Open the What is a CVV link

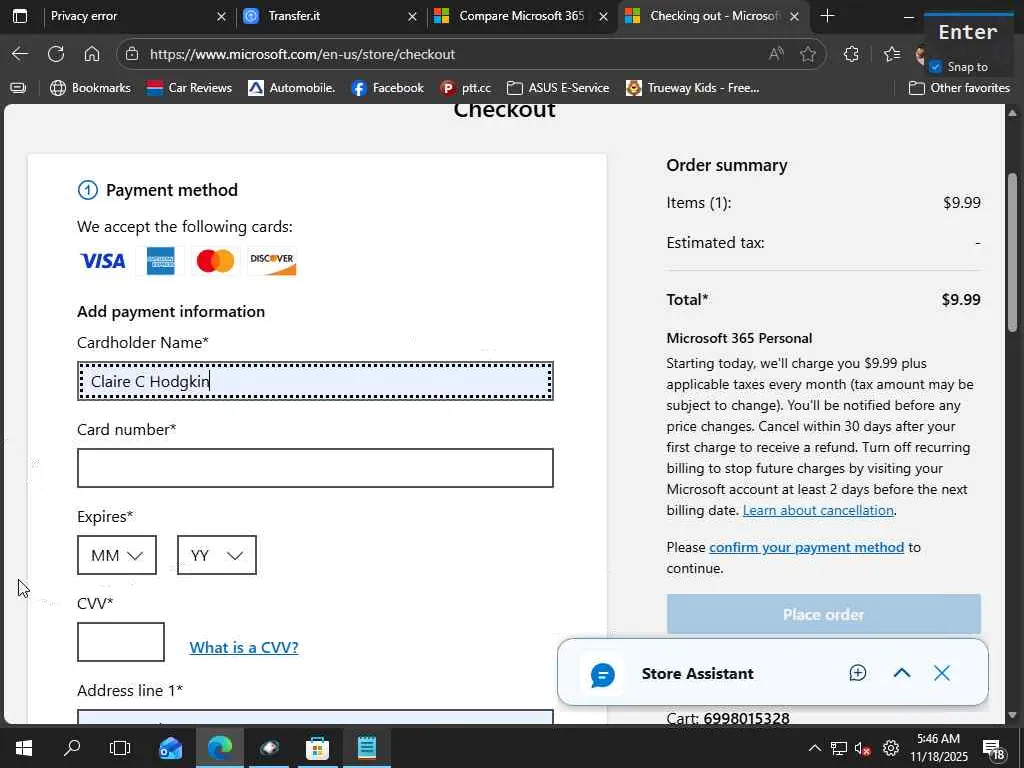point(244,647)
